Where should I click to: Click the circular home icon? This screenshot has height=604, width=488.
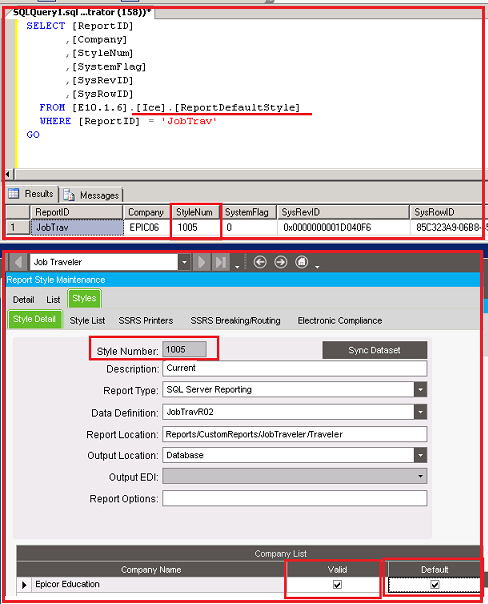click(302, 262)
